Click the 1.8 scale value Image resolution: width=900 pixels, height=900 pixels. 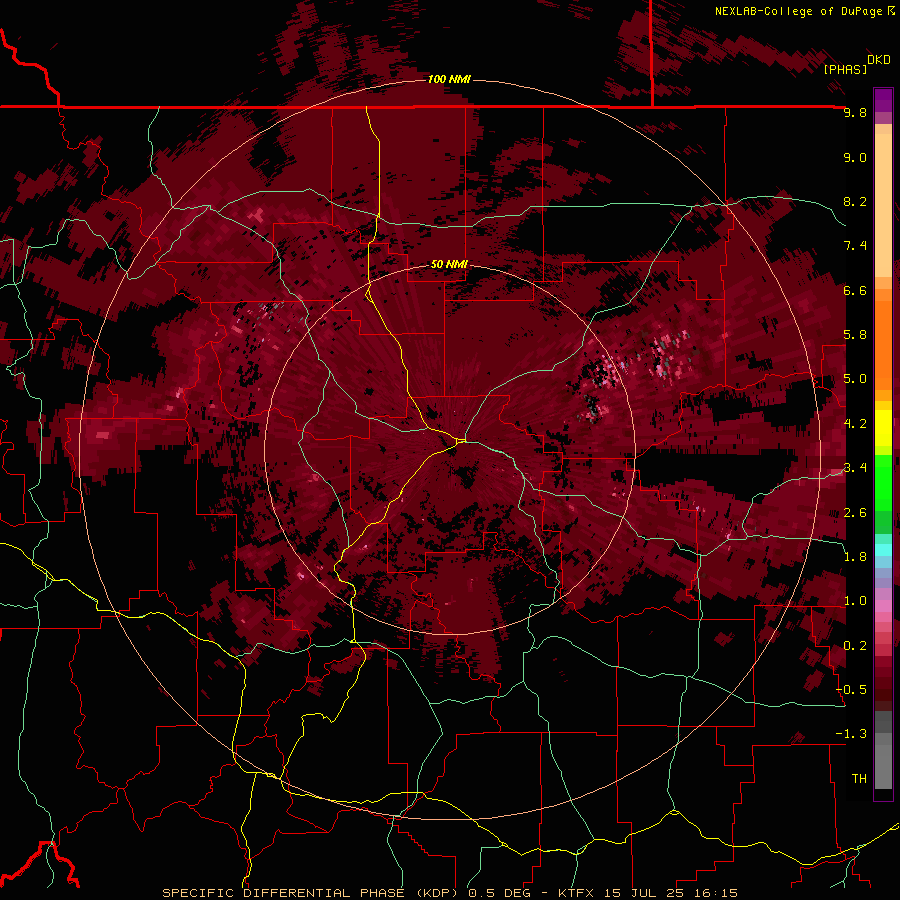pos(855,557)
